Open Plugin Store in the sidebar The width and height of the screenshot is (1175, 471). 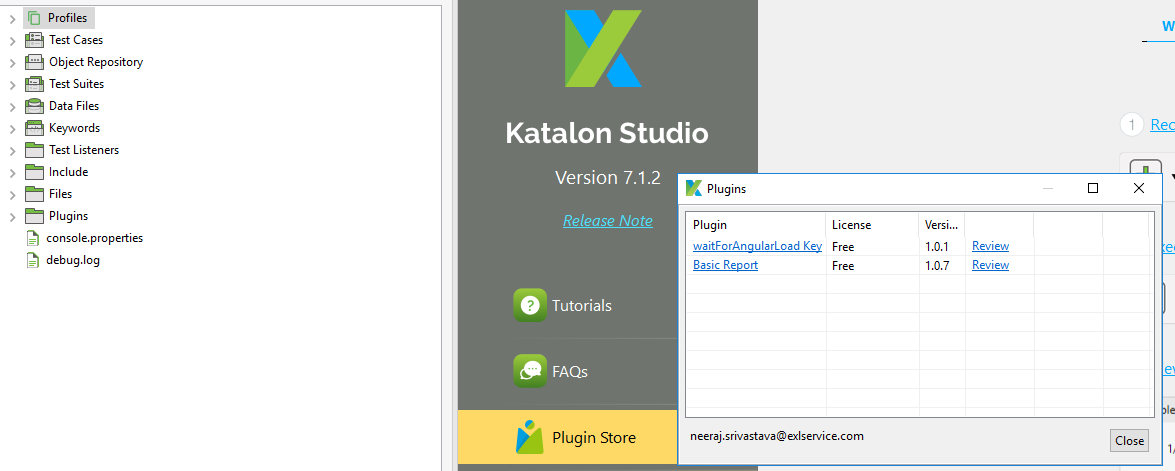tap(593, 437)
